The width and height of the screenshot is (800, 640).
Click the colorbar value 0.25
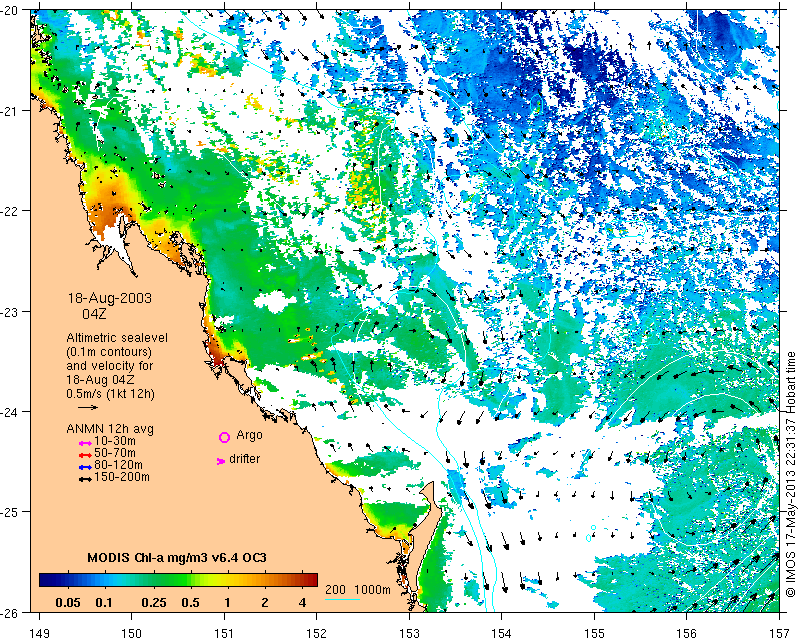click(154, 603)
